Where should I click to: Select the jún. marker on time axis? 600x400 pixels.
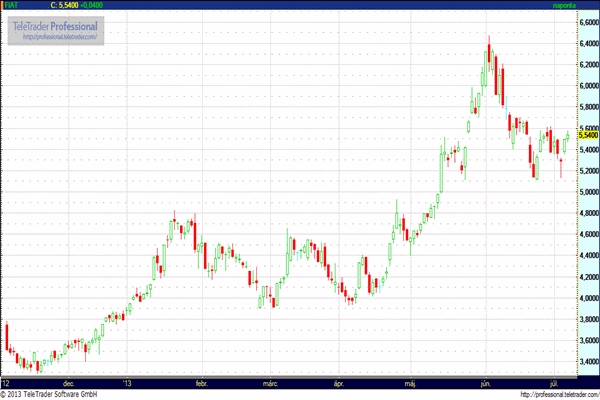point(486,382)
